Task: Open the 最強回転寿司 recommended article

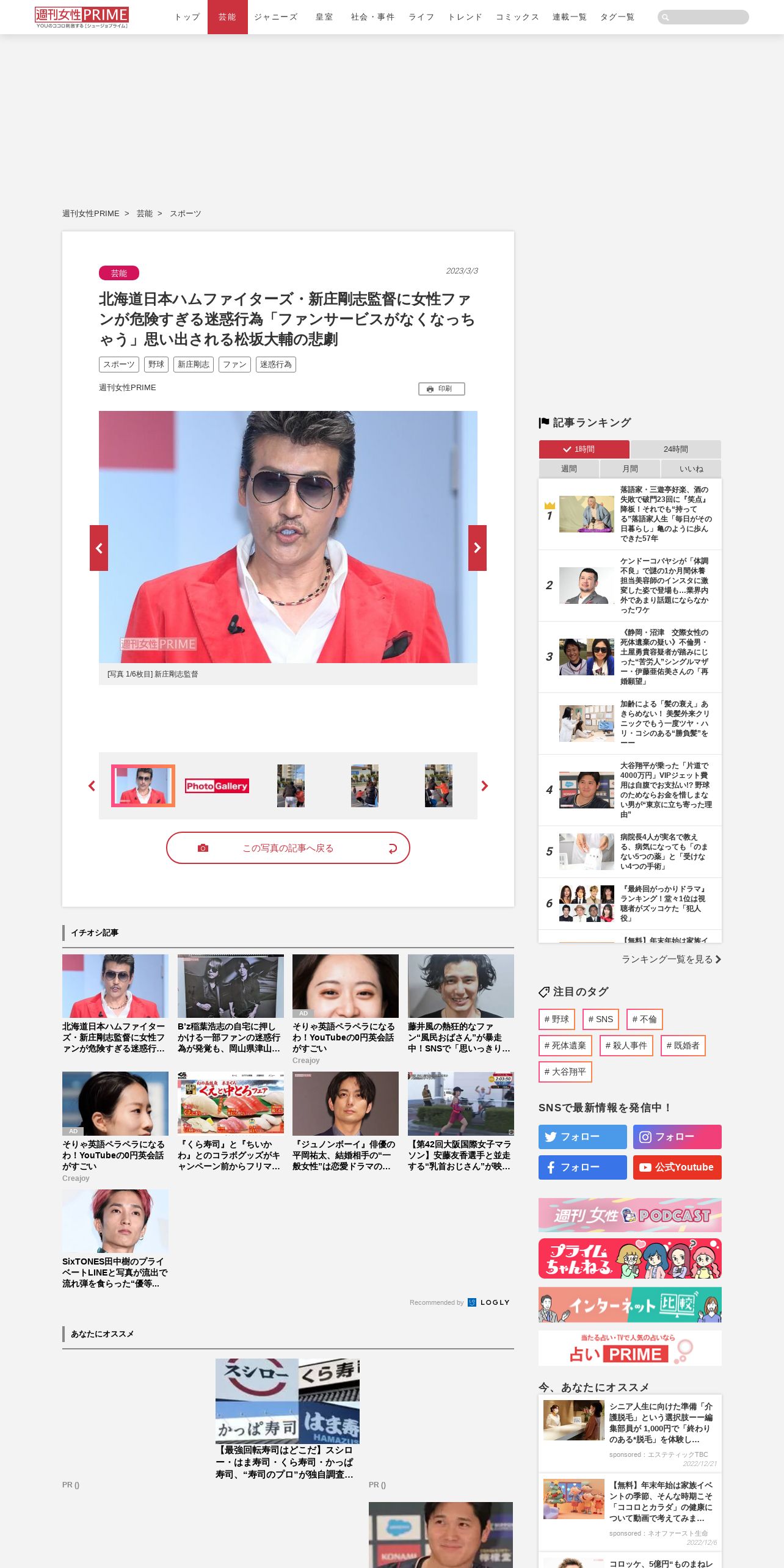Action: pyautogui.click(x=288, y=1420)
